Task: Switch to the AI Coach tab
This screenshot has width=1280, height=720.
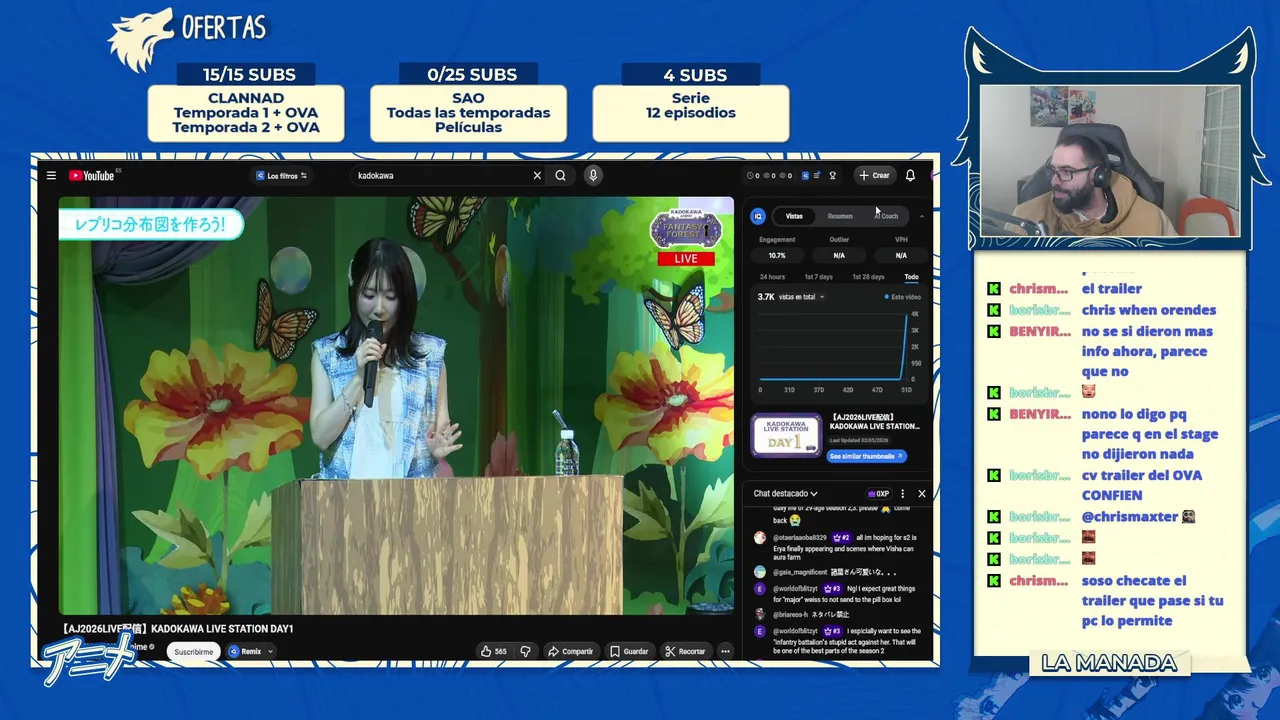Action: click(886, 216)
